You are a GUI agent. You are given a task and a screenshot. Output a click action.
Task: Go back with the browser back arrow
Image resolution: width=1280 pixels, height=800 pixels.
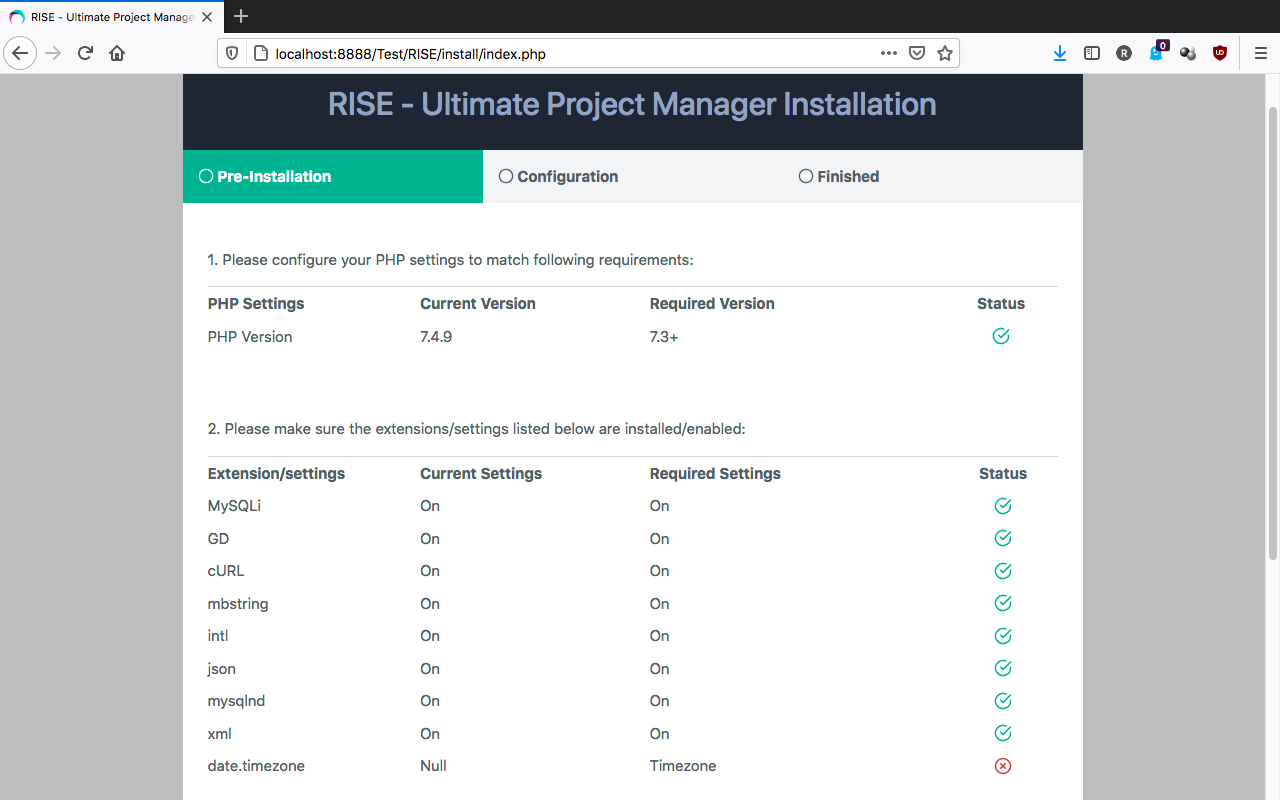(x=20, y=53)
